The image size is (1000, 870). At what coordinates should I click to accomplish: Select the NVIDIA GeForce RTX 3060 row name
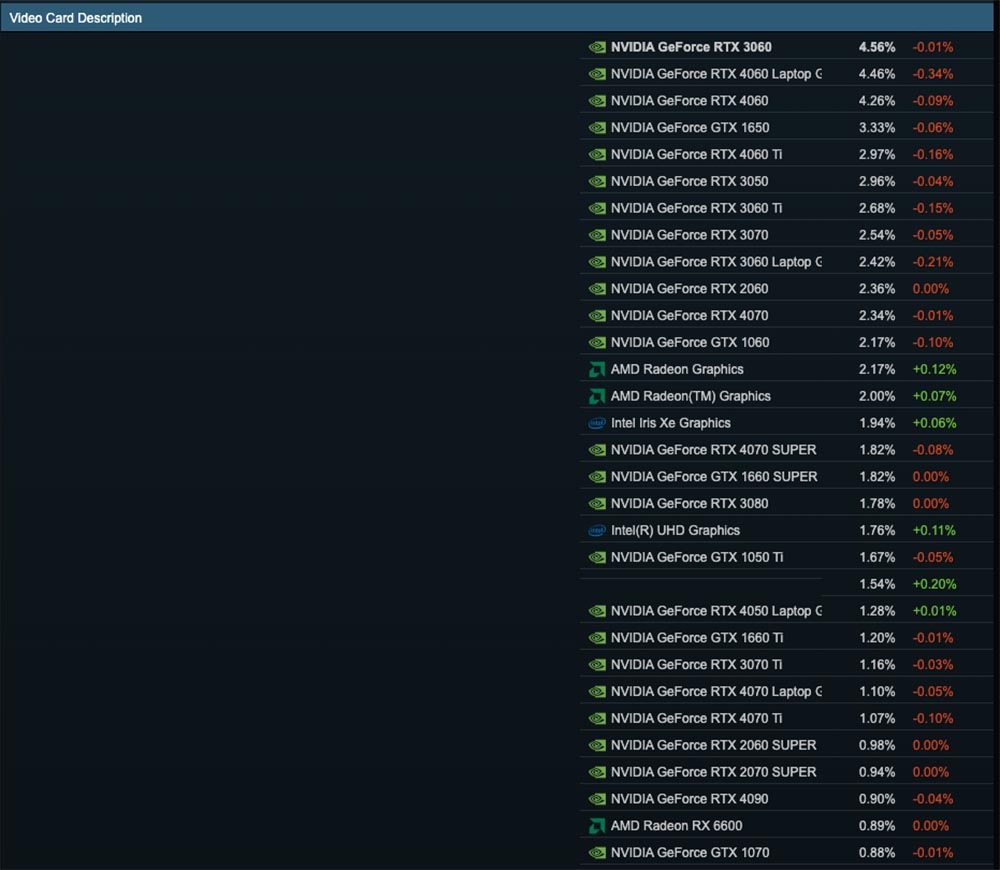pos(691,47)
